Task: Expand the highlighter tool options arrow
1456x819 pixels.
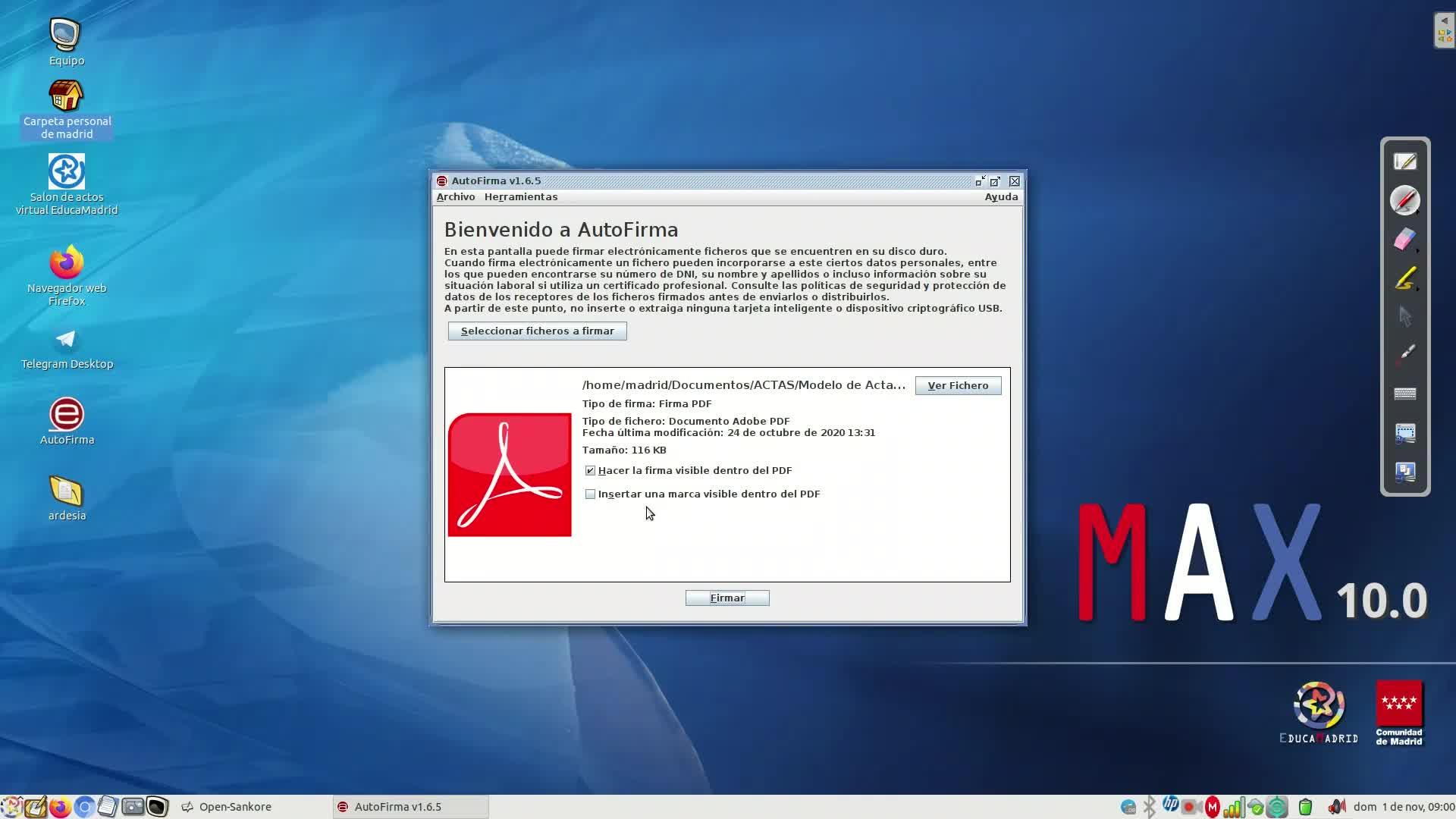Action: (x=1417, y=289)
